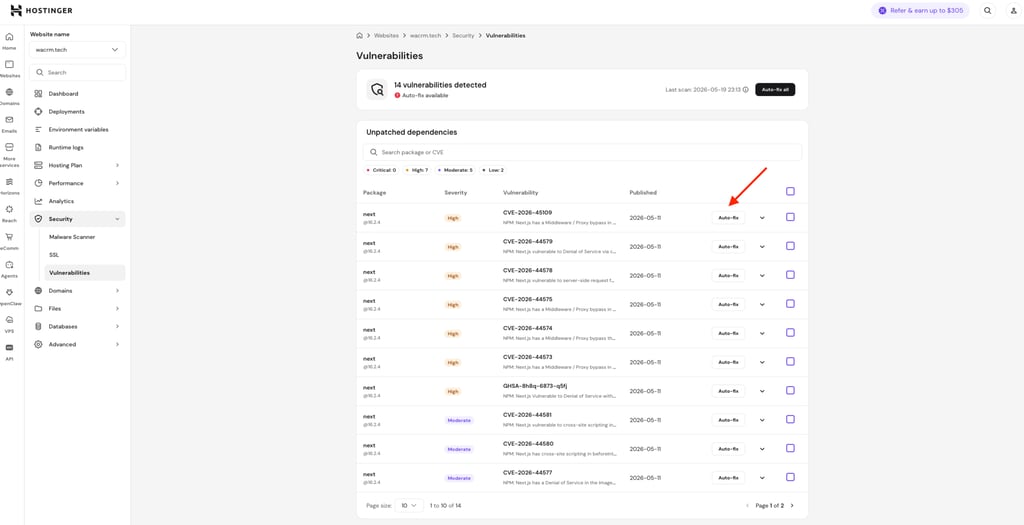Image resolution: width=1024 pixels, height=525 pixels.
Task: Open Dashboard in the sidebar
Action: tap(77, 94)
